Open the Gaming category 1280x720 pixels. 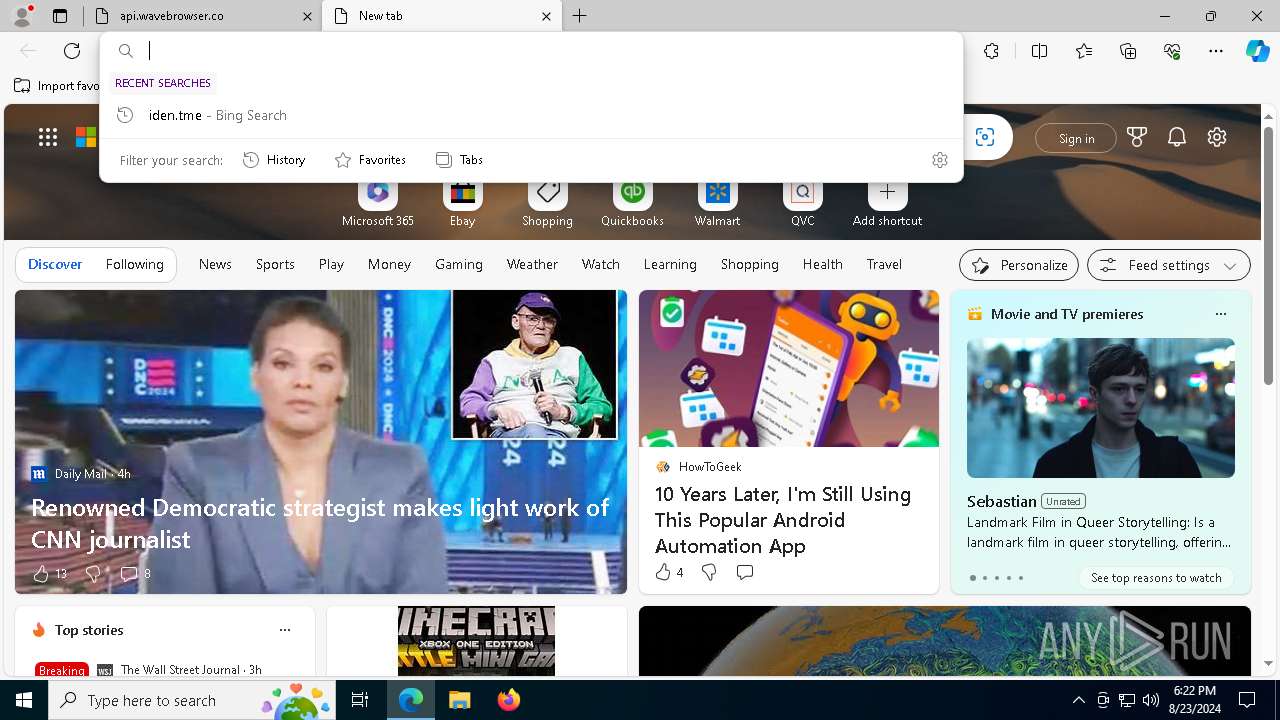point(459,264)
